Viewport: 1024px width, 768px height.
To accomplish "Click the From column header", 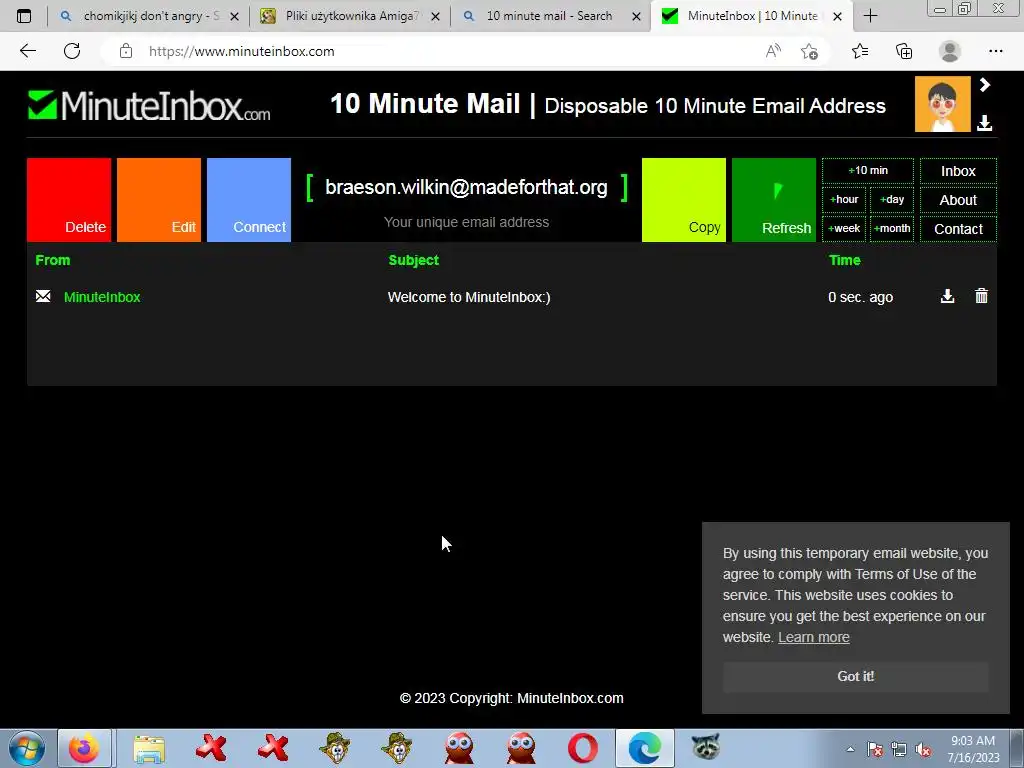I will (x=52, y=260).
